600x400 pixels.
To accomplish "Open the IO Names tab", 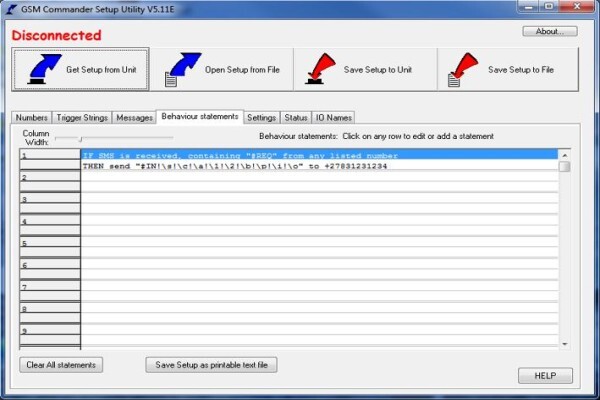I will [333, 118].
